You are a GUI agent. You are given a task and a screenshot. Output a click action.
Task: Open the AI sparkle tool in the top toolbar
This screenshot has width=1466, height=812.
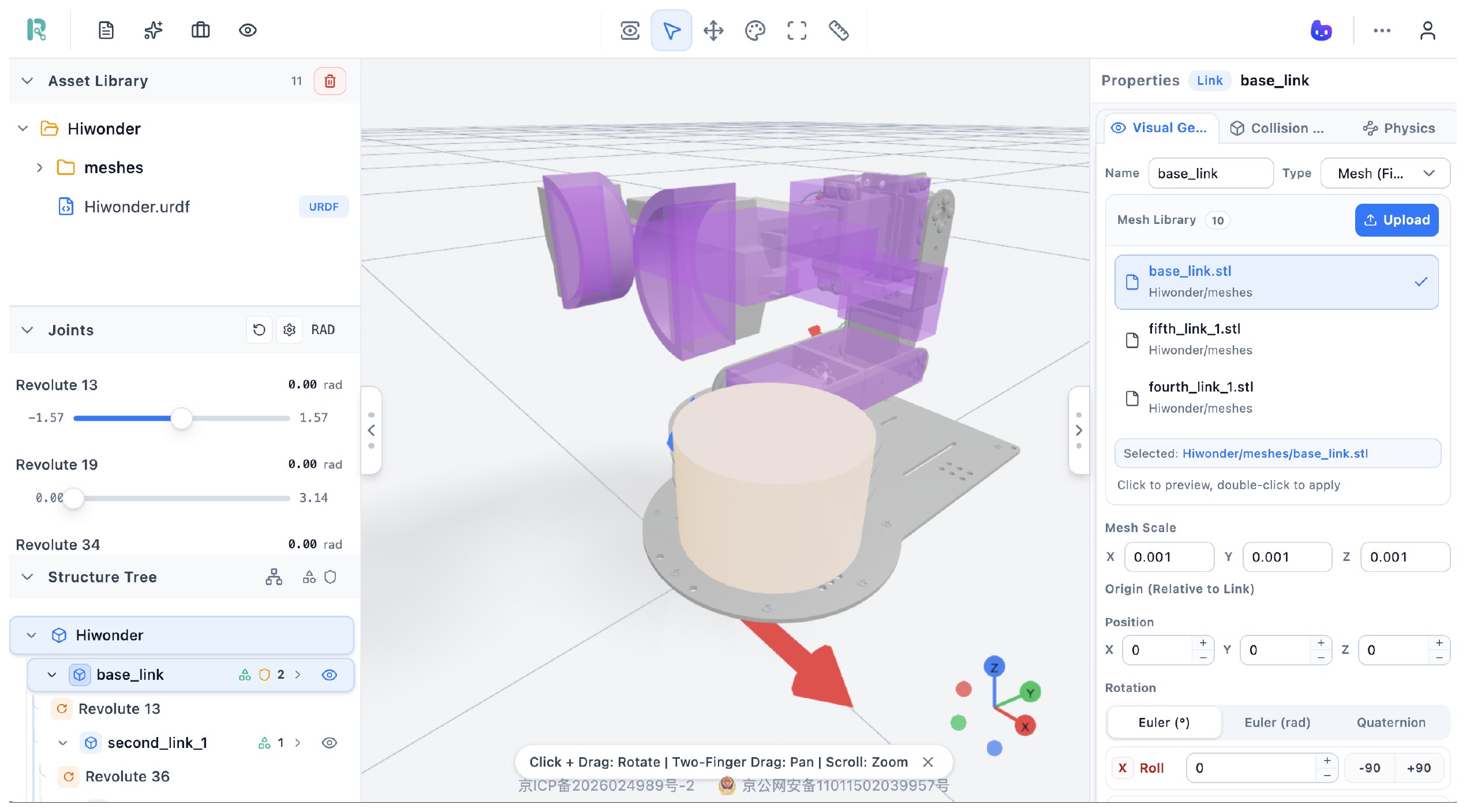coord(153,30)
